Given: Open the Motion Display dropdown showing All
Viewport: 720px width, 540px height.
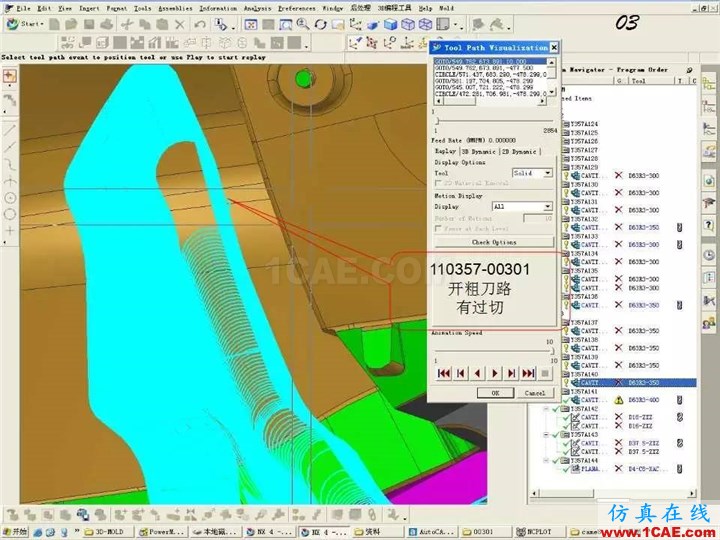Looking at the screenshot, I should 522,207.
